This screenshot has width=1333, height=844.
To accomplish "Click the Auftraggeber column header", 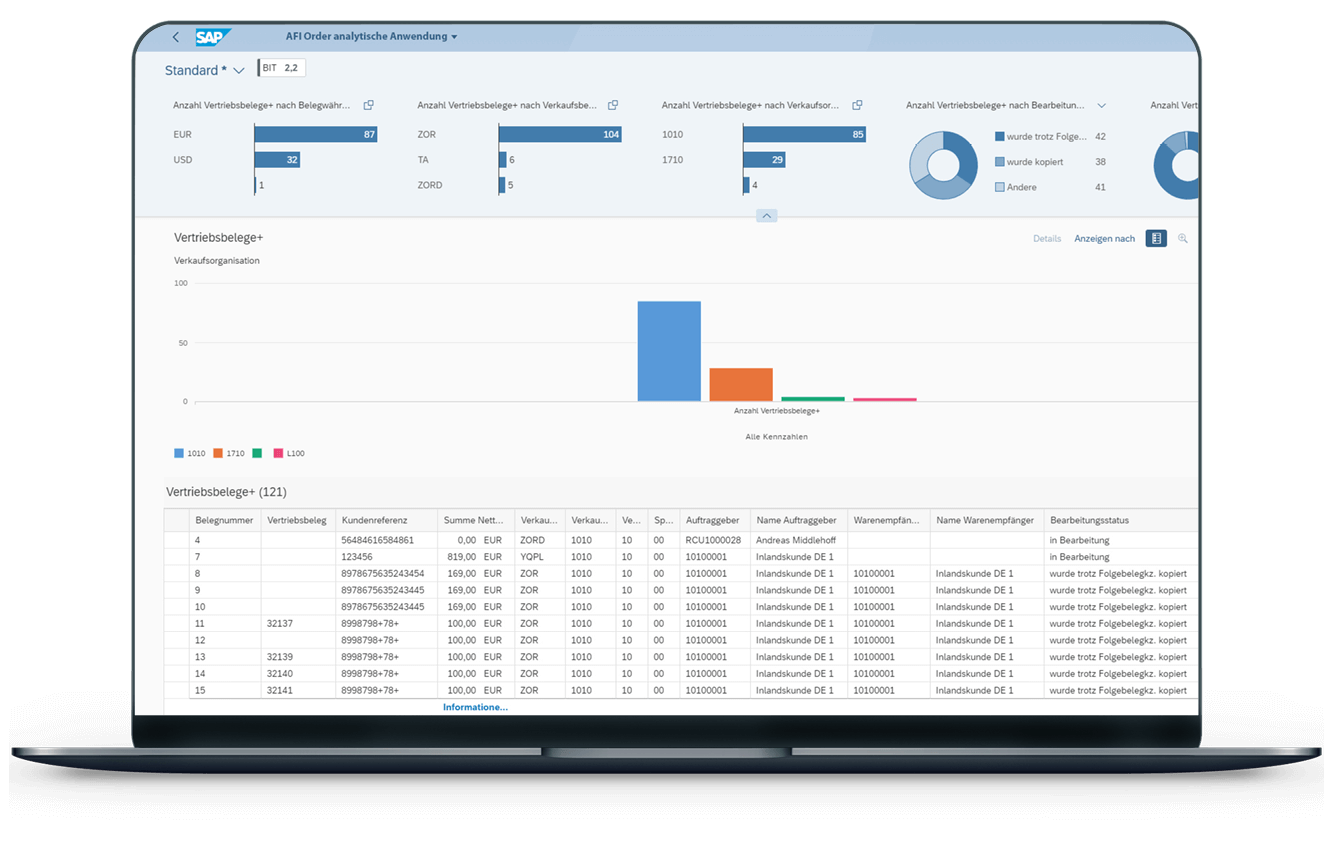I will tap(715, 520).
